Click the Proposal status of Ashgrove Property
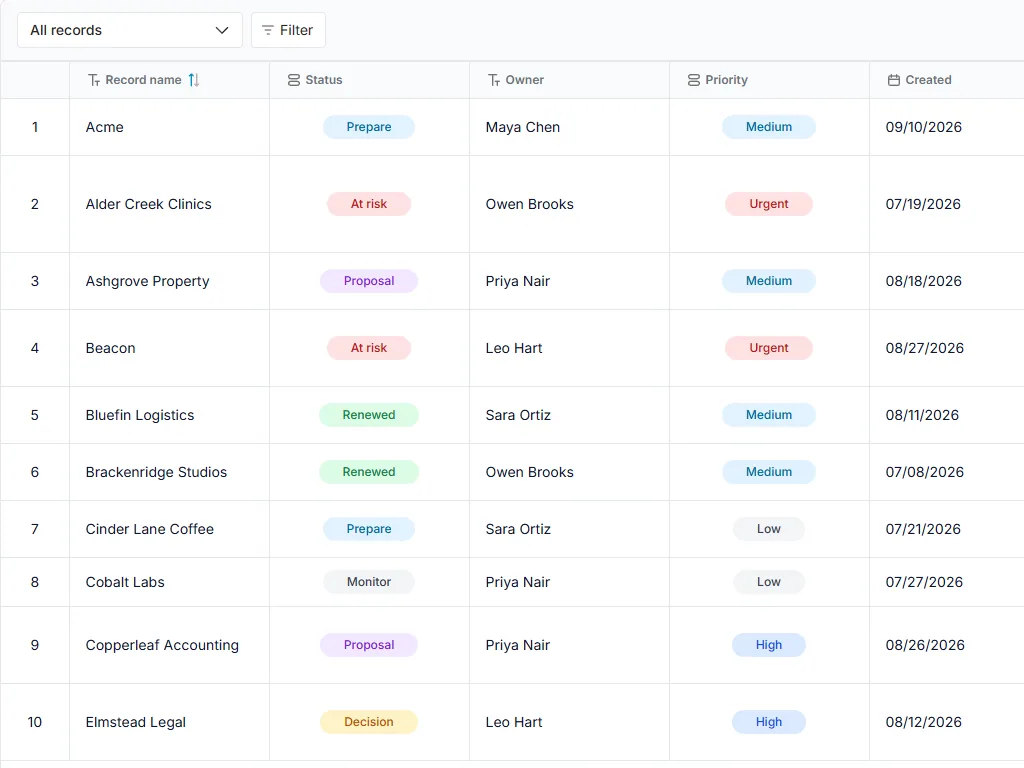 point(369,281)
